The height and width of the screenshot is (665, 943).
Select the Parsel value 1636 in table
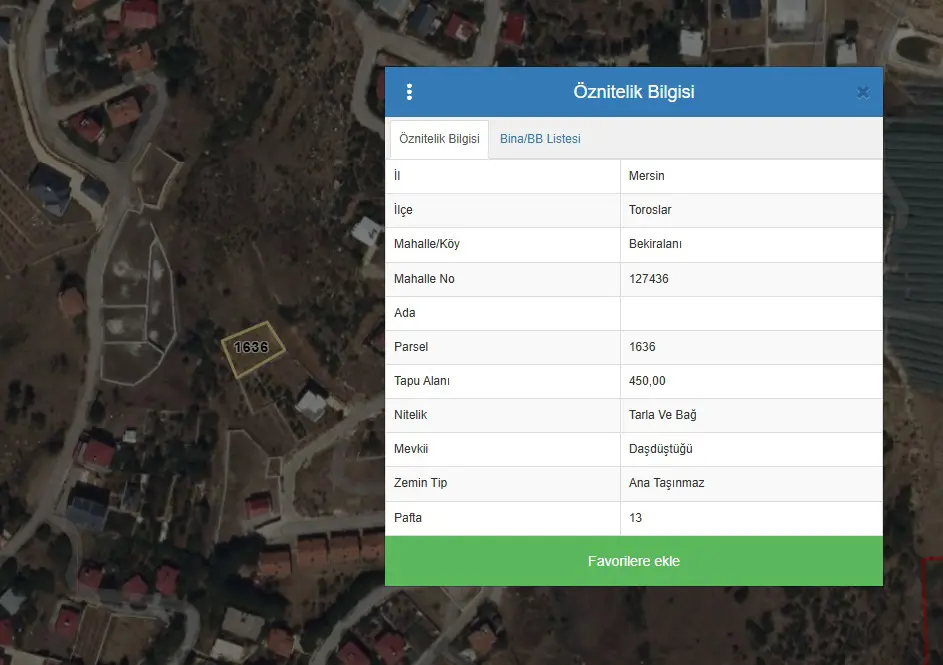pyautogui.click(x=642, y=347)
